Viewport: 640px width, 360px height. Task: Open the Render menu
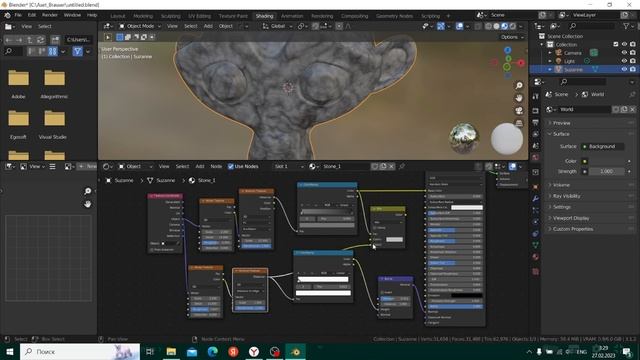click(50, 15)
